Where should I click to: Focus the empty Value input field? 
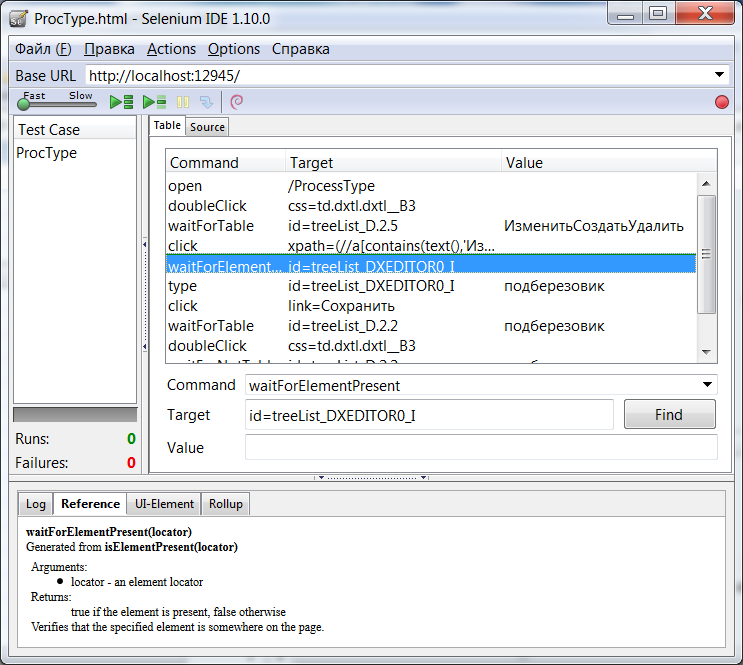pyautogui.click(x=481, y=447)
